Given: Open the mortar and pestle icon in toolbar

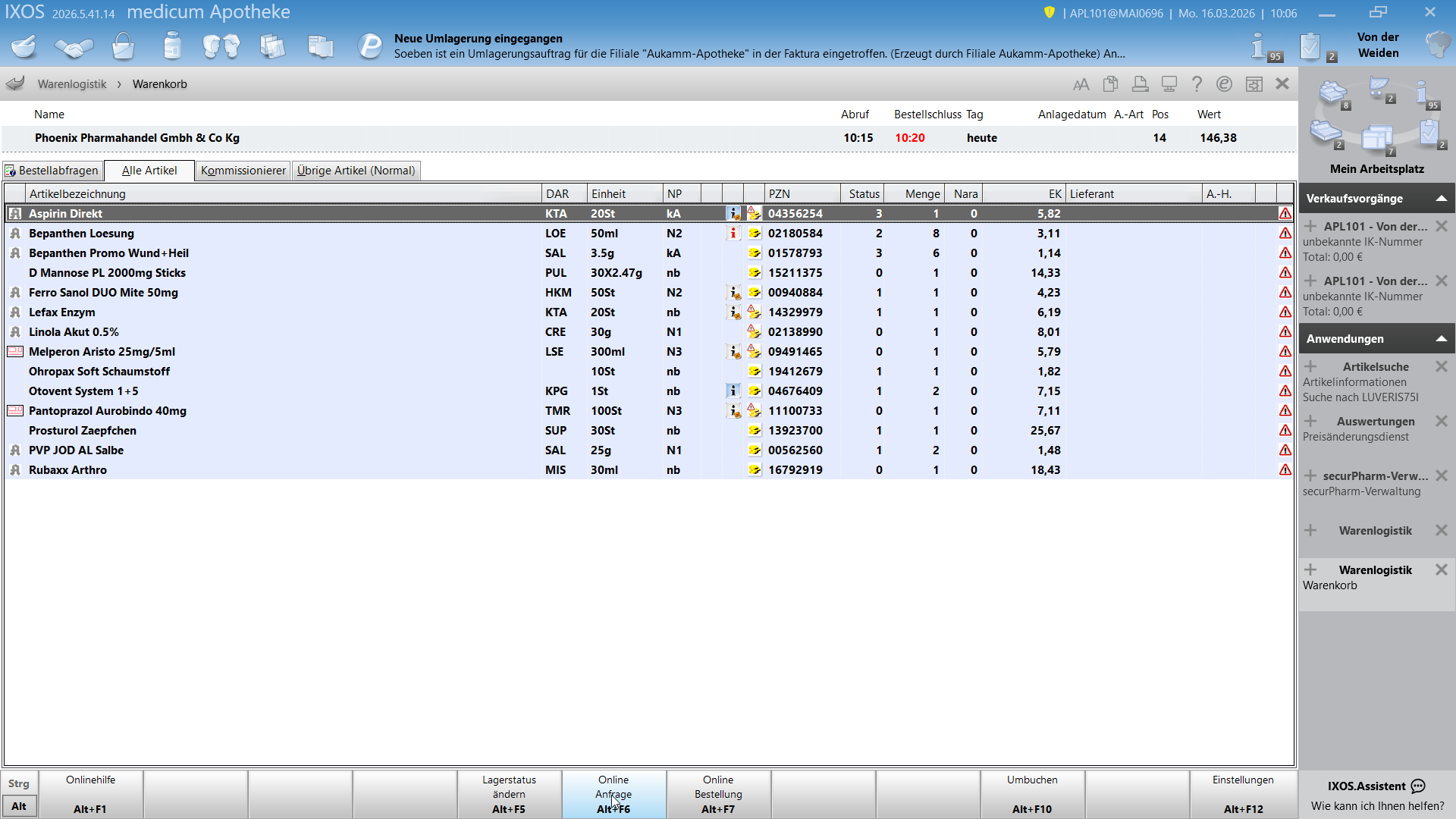Looking at the screenshot, I should 24,47.
